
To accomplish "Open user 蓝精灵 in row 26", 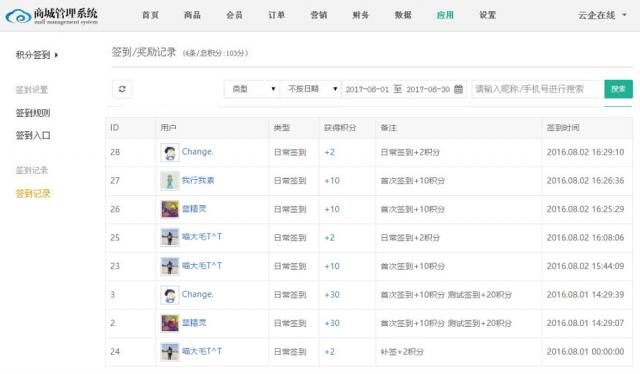I will pyautogui.click(x=194, y=209).
